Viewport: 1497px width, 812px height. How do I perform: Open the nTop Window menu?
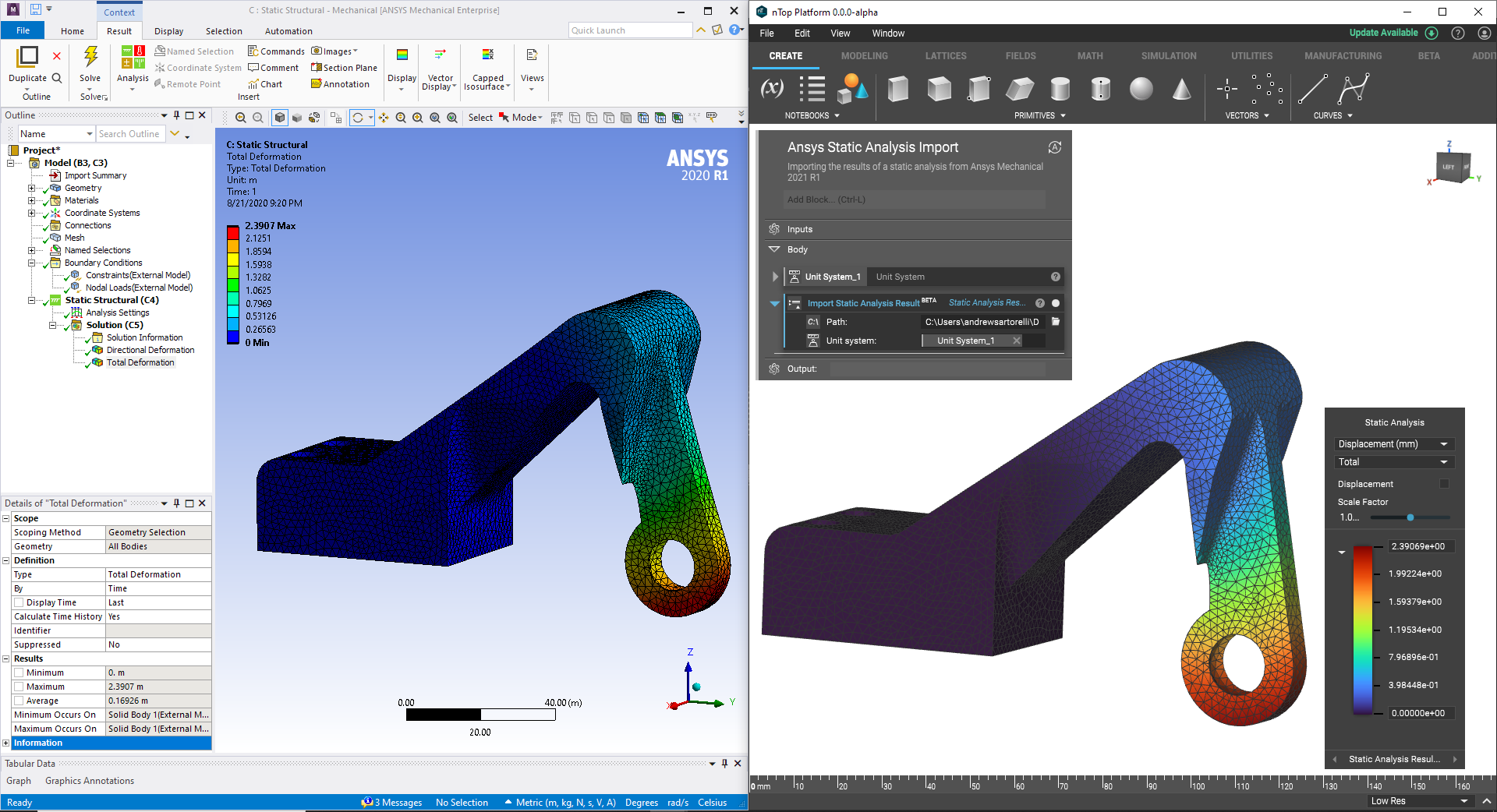(x=888, y=34)
